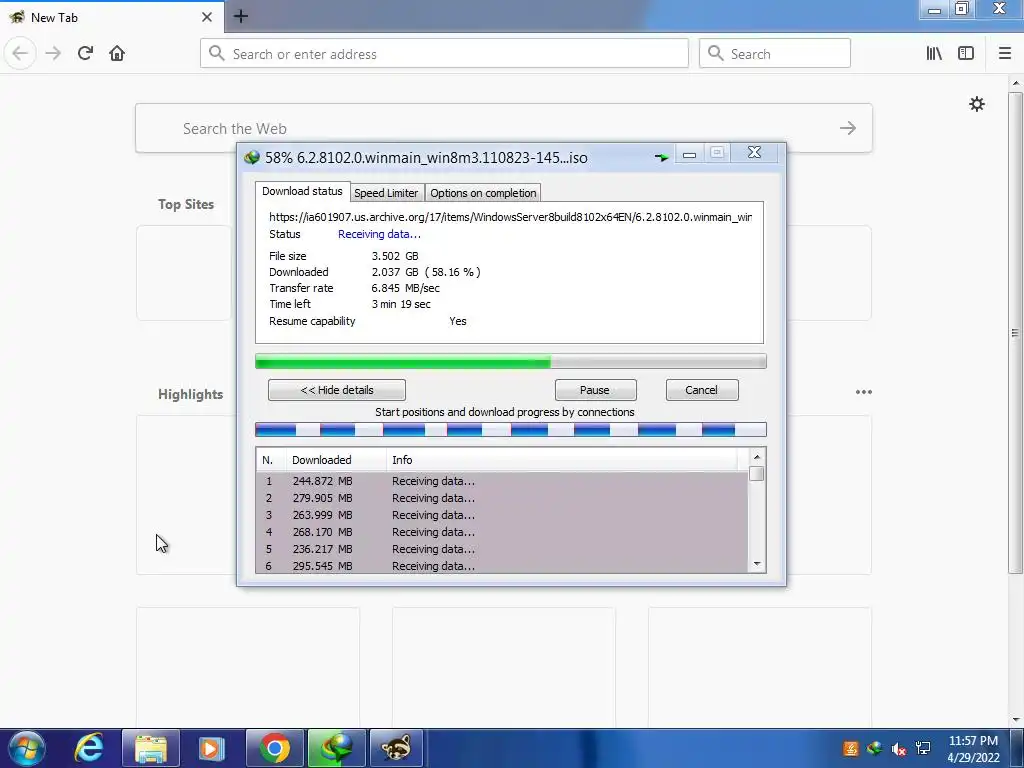Select the New Tab browser tab
This screenshot has height=768, width=1024.
click(x=112, y=17)
